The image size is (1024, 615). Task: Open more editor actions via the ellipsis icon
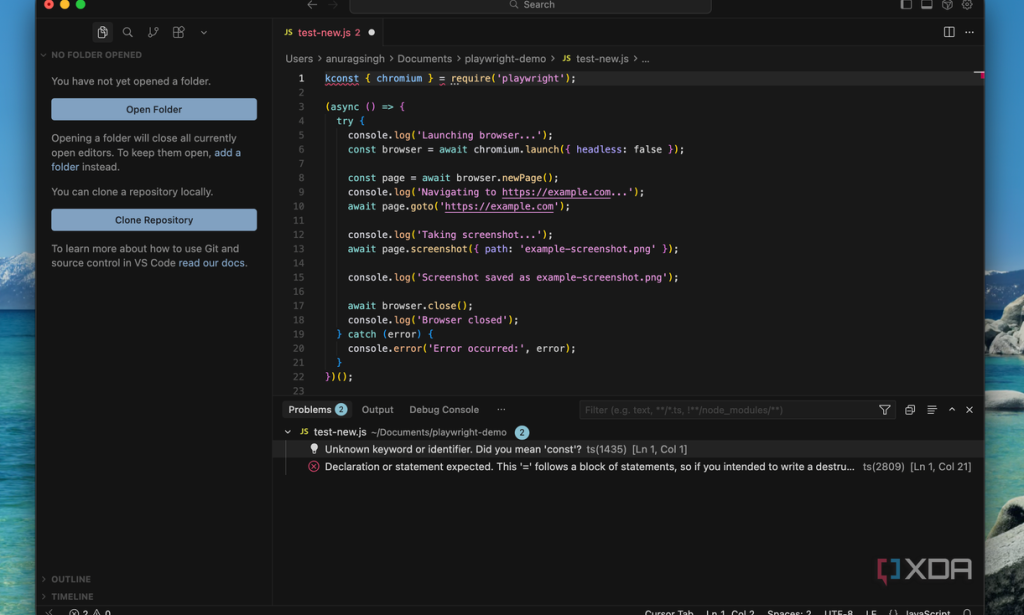click(x=969, y=32)
